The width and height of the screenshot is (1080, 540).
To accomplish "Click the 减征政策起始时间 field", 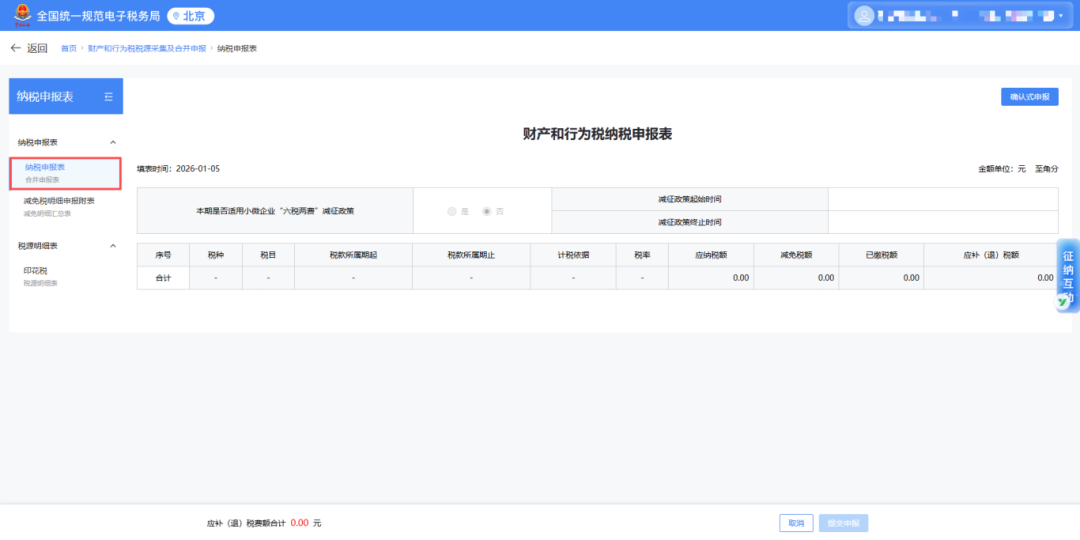I will [942, 199].
